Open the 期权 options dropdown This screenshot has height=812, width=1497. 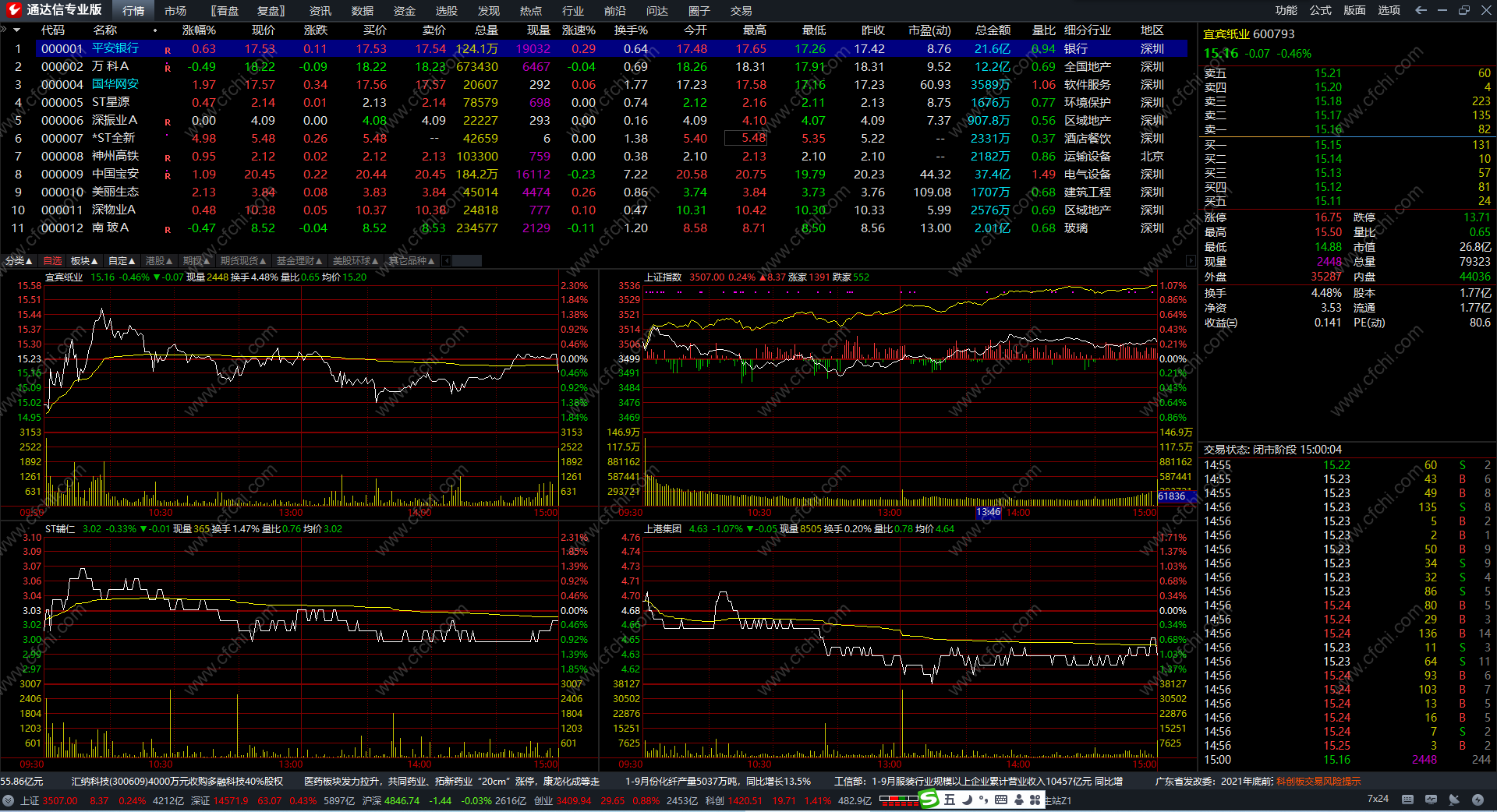click(196, 260)
